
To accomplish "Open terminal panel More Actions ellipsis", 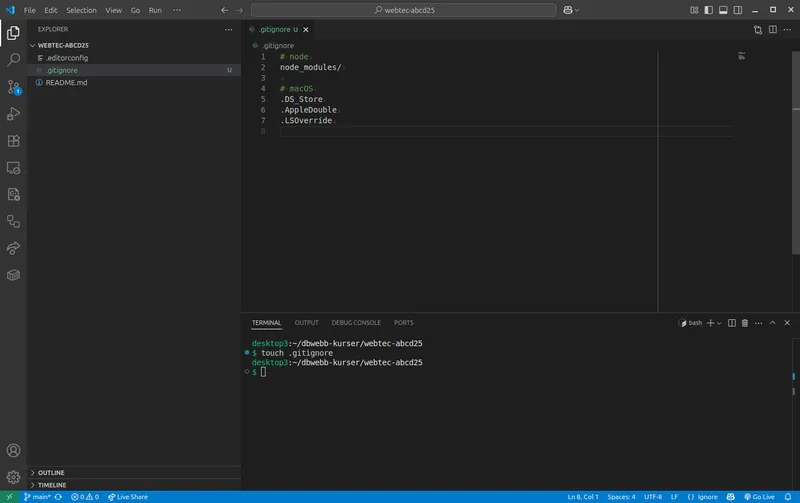I will (759, 323).
